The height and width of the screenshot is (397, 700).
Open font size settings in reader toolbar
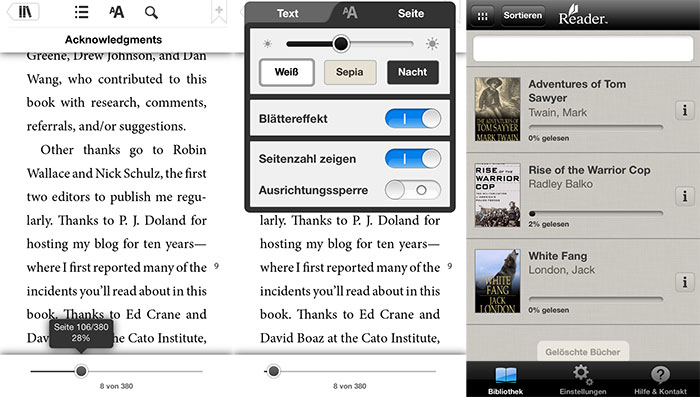pos(117,12)
